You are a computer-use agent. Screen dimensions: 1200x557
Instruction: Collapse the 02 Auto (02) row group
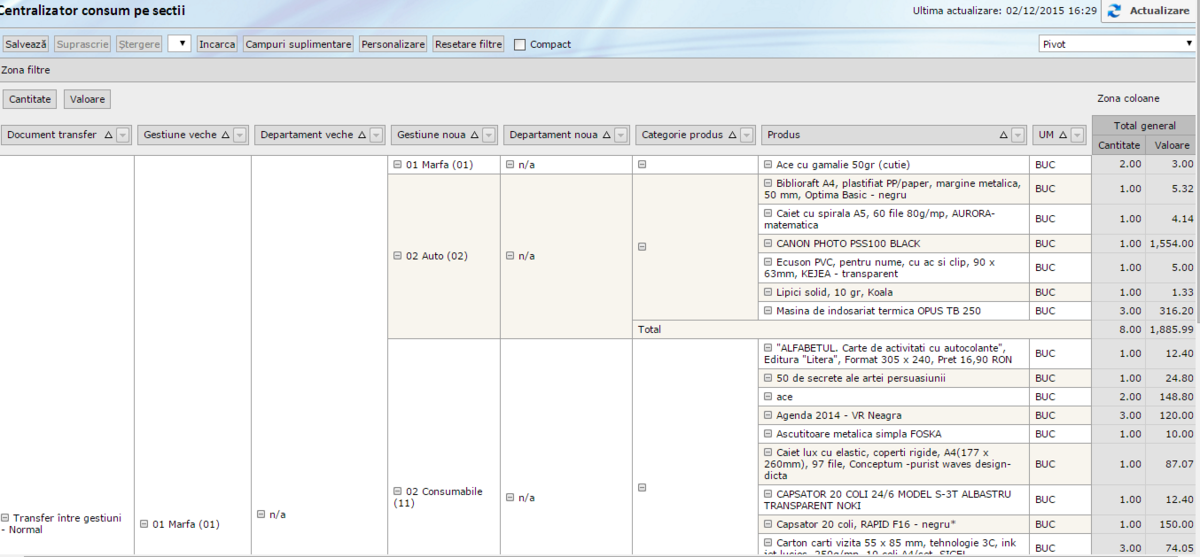coord(397,256)
